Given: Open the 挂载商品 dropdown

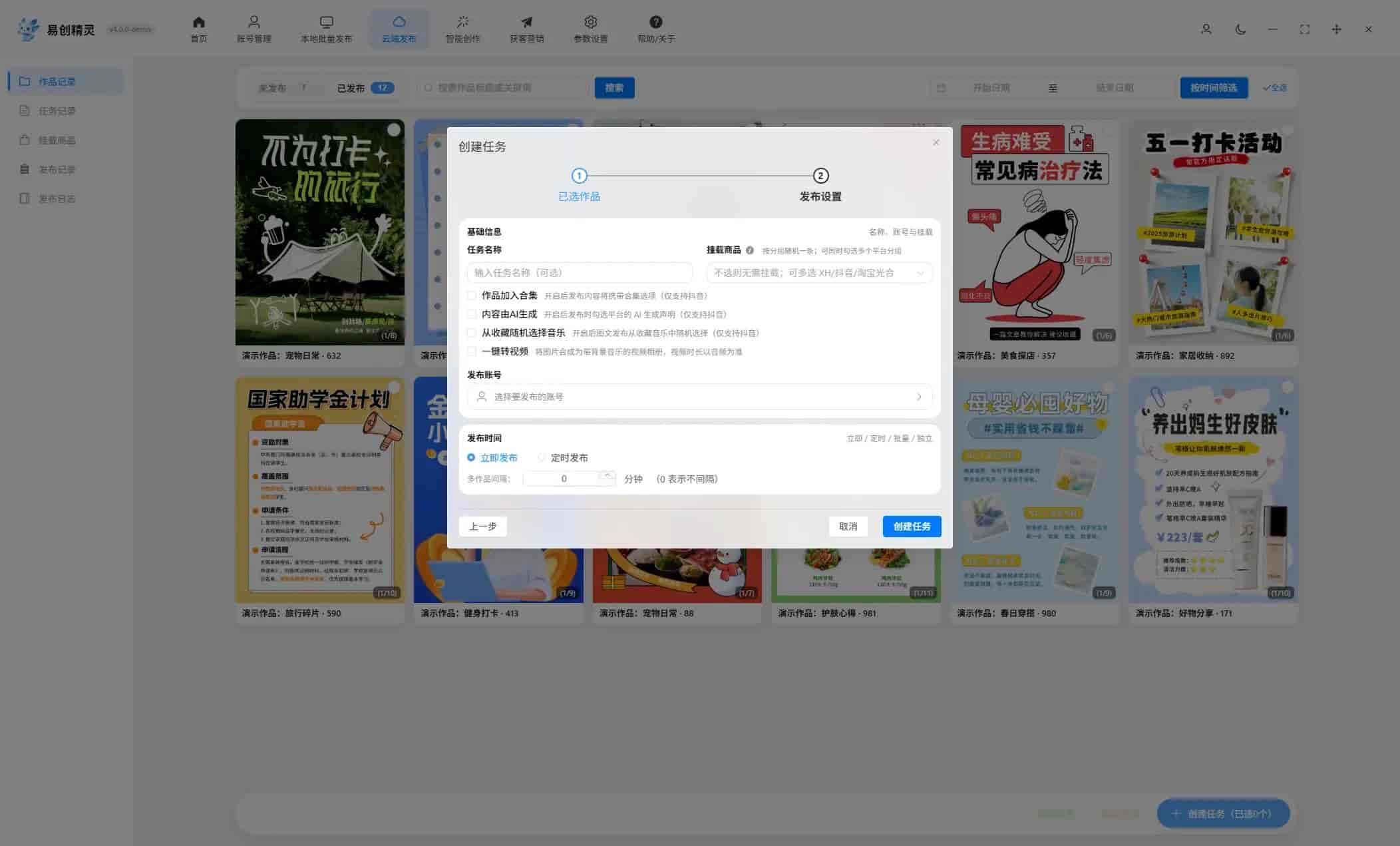Looking at the screenshot, I should [819, 273].
